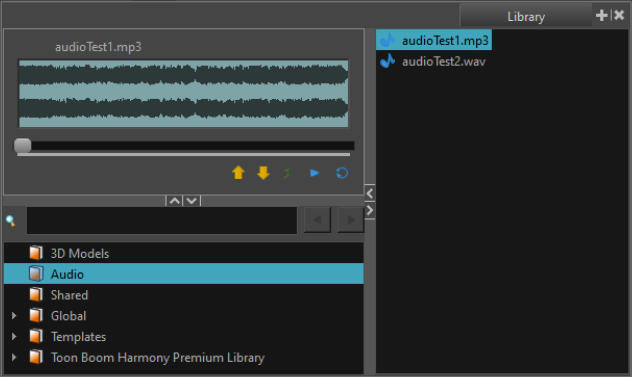Expand the Global library folder

(x=14, y=316)
